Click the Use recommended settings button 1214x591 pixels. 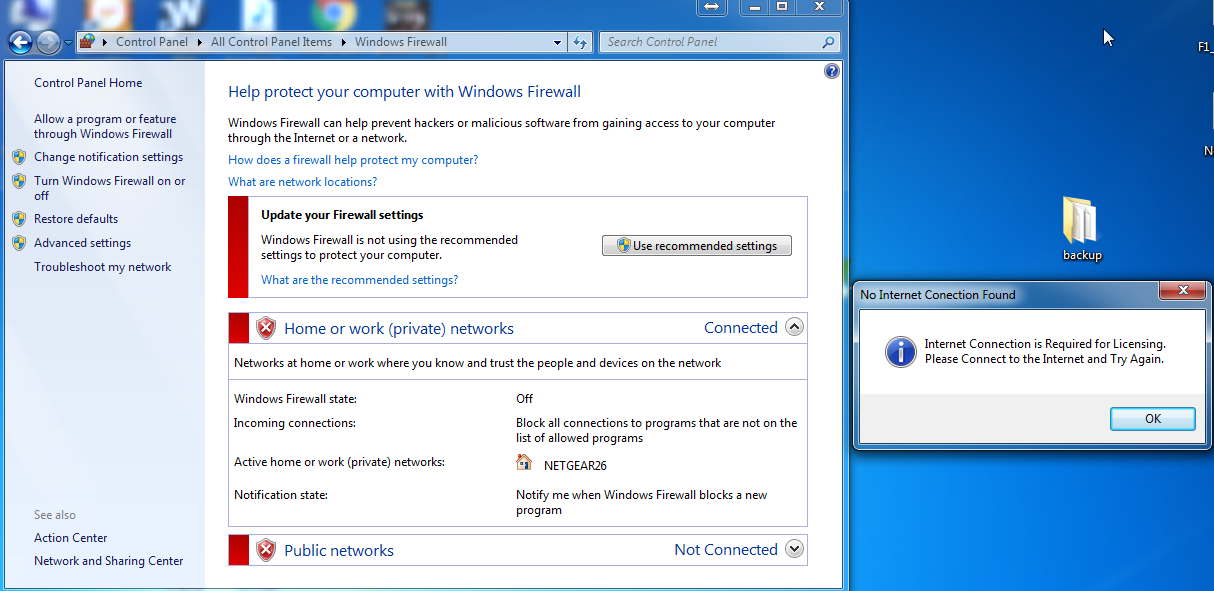[x=697, y=246]
